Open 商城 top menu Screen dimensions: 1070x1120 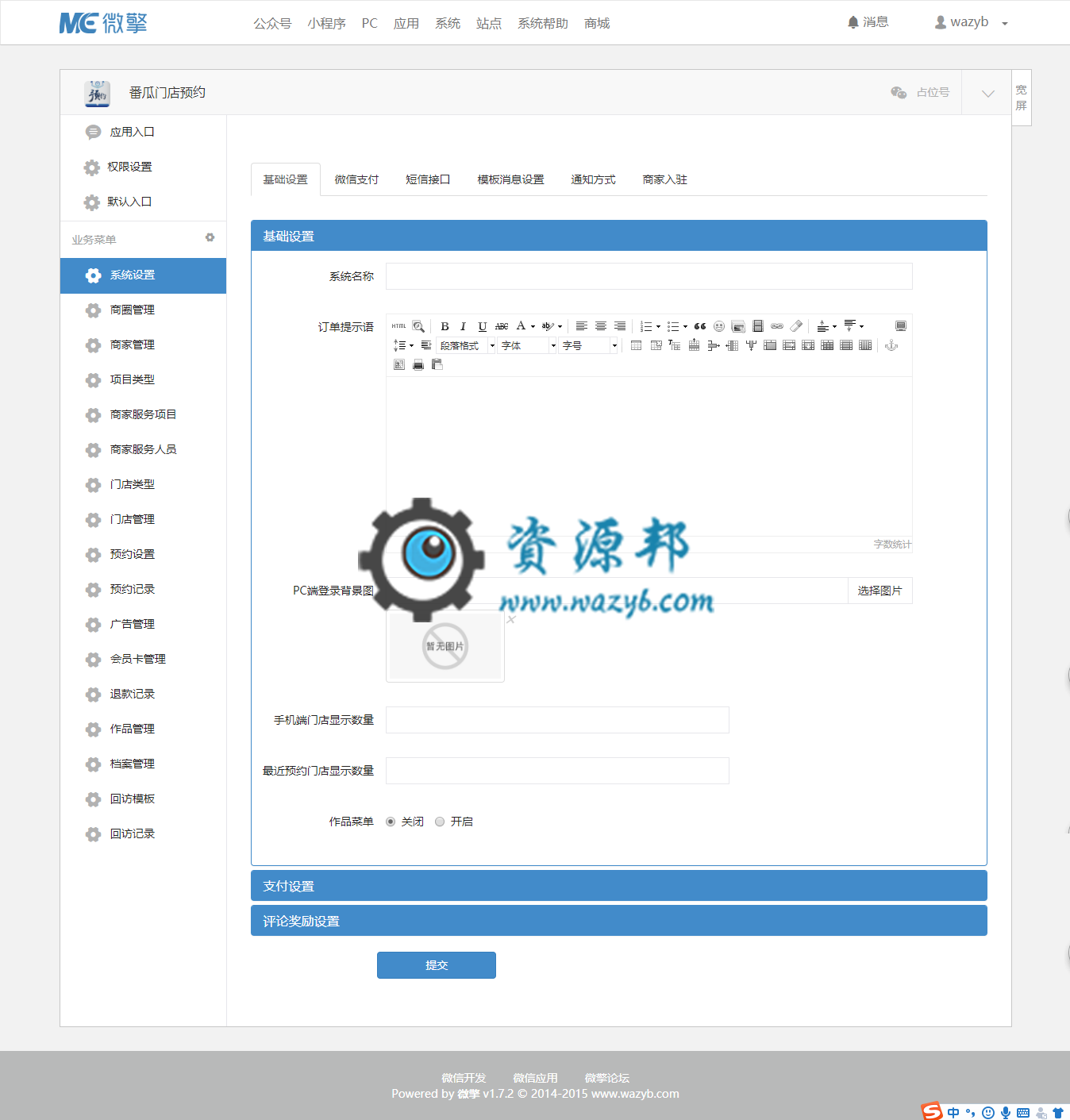597,23
